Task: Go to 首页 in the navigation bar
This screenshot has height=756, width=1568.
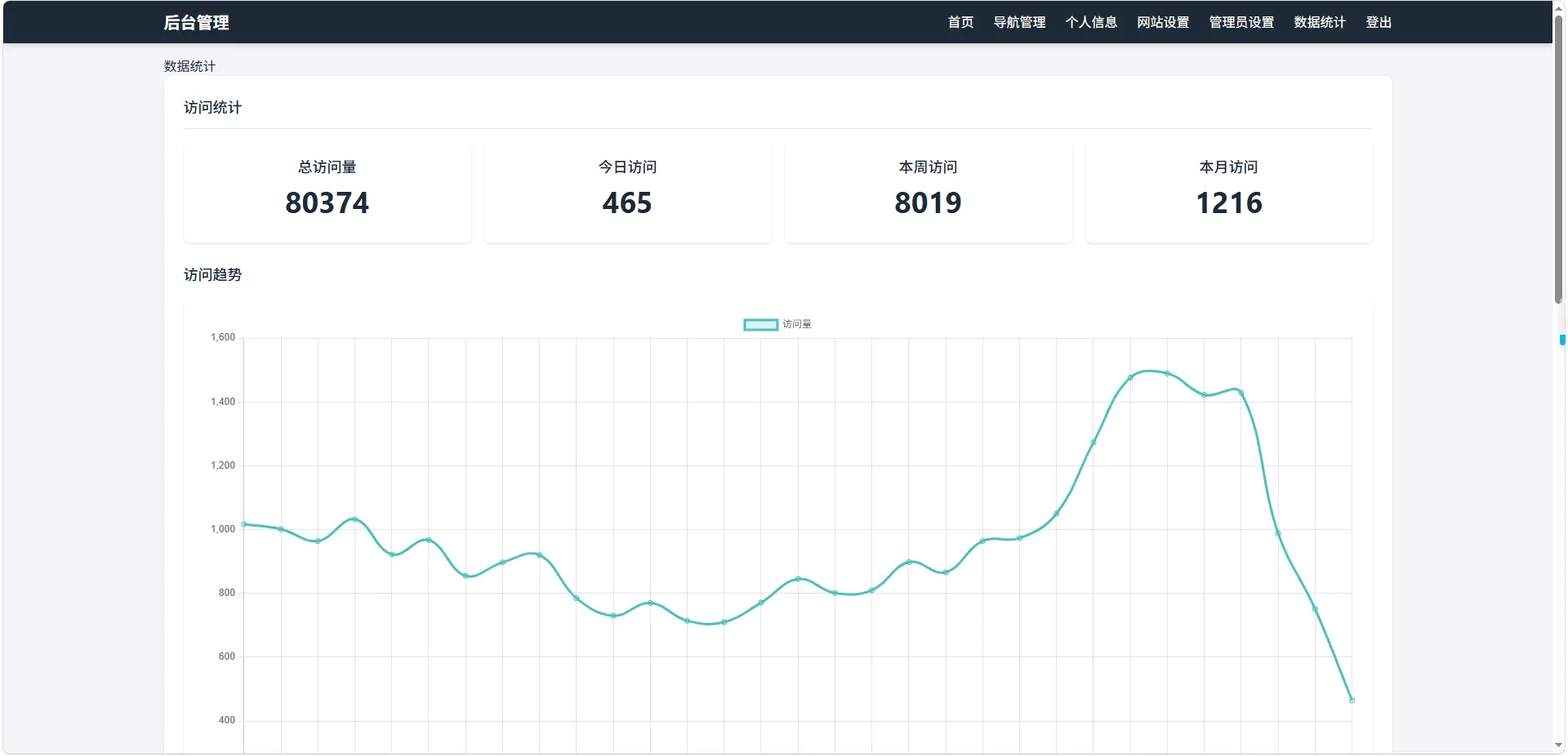Action: point(960,22)
